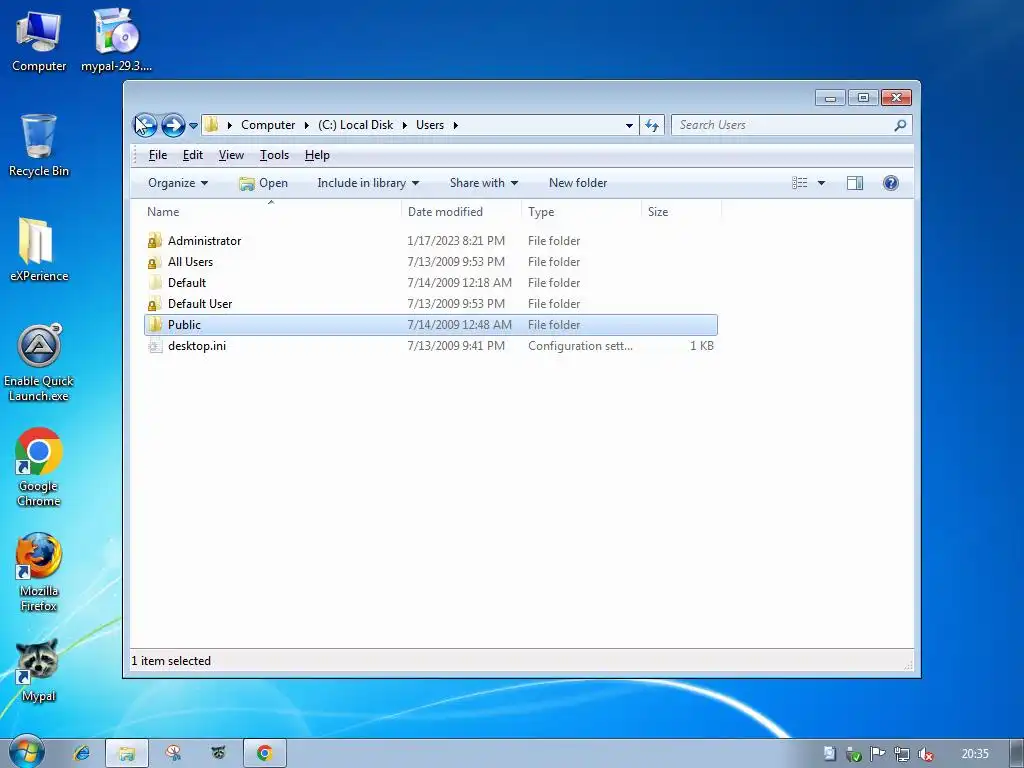Image resolution: width=1024 pixels, height=768 pixels.
Task: Click the muted volume tray icon
Action: coord(925,754)
